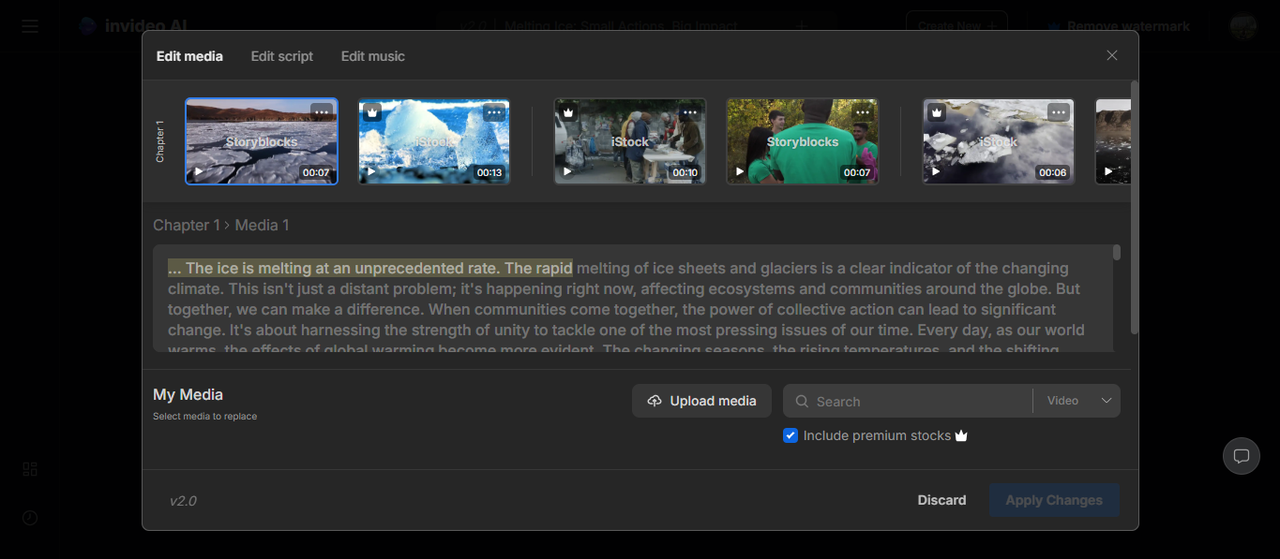The height and width of the screenshot is (559, 1280).
Task: Switch to Edit music tab
Action: 373,56
